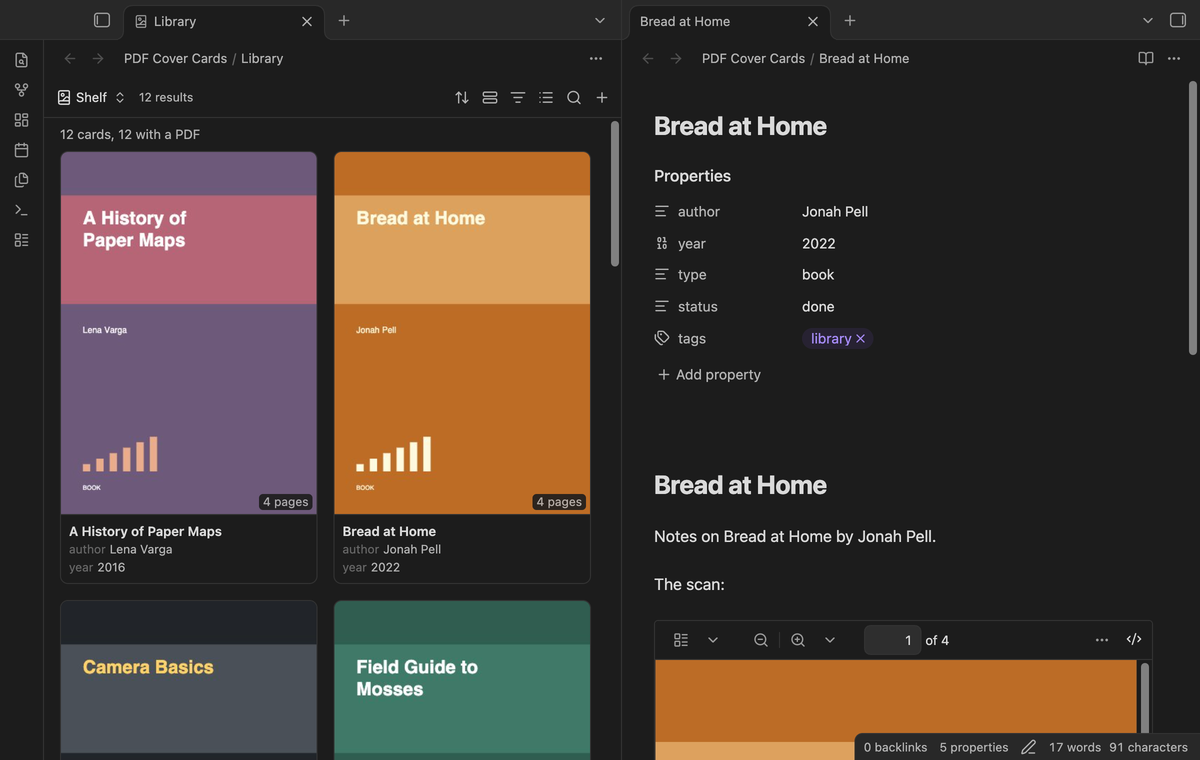This screenshot has height=760, width=1200.
Task: Click Bread at Home card title
Action: pyautogui.click(x=389, y=531)
